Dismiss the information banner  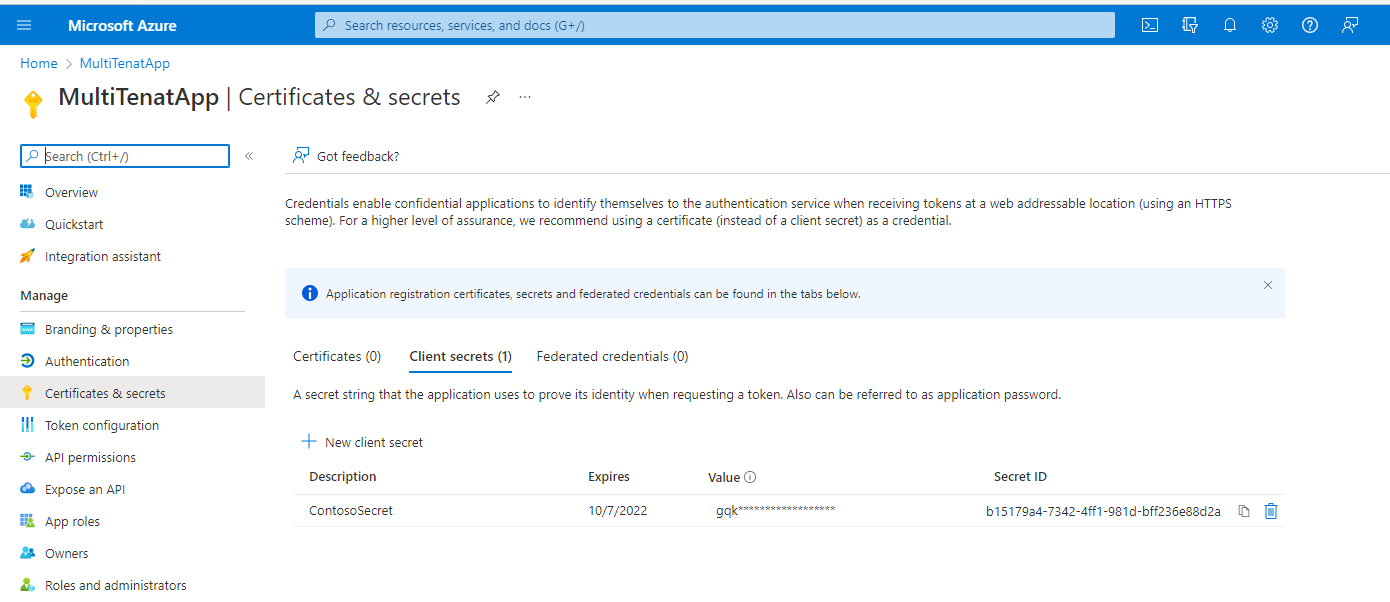click(1268, 285)
